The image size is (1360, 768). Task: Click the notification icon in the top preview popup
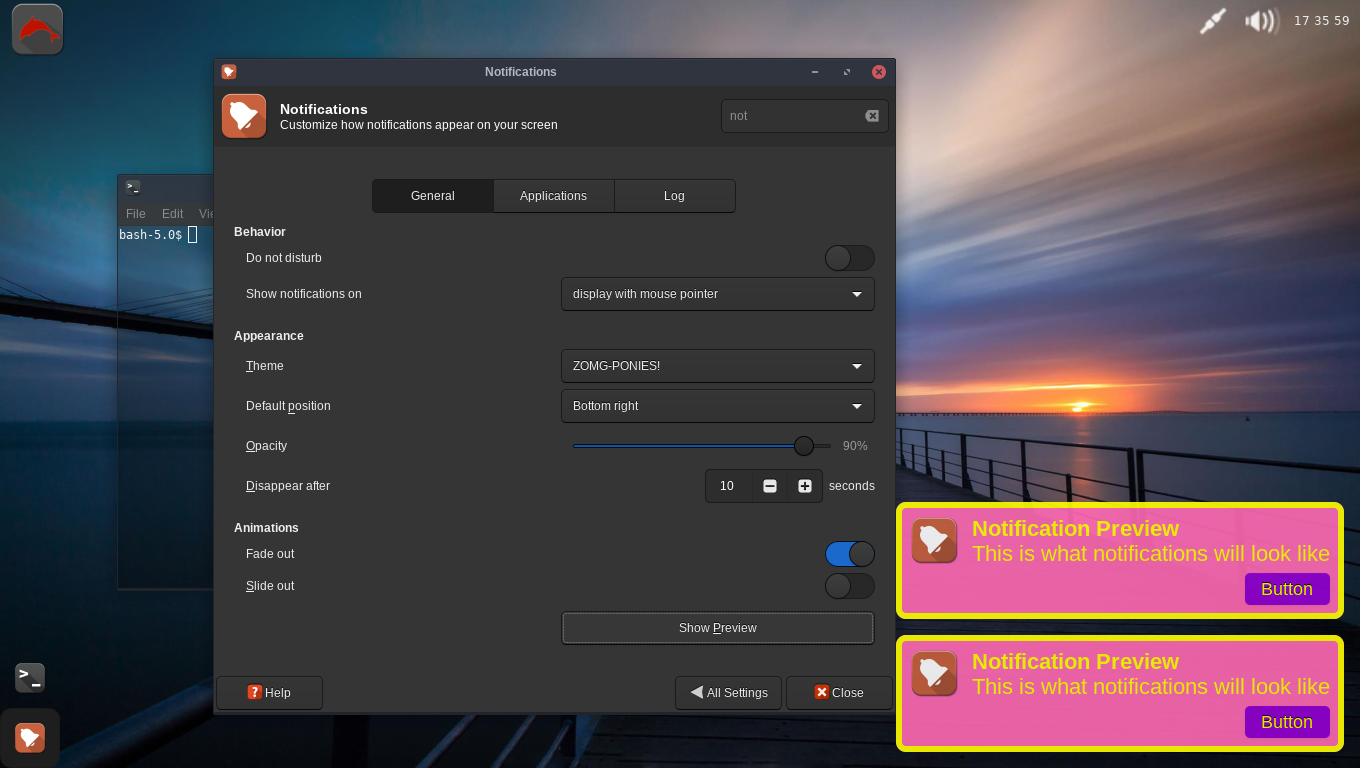coord(934,541)
